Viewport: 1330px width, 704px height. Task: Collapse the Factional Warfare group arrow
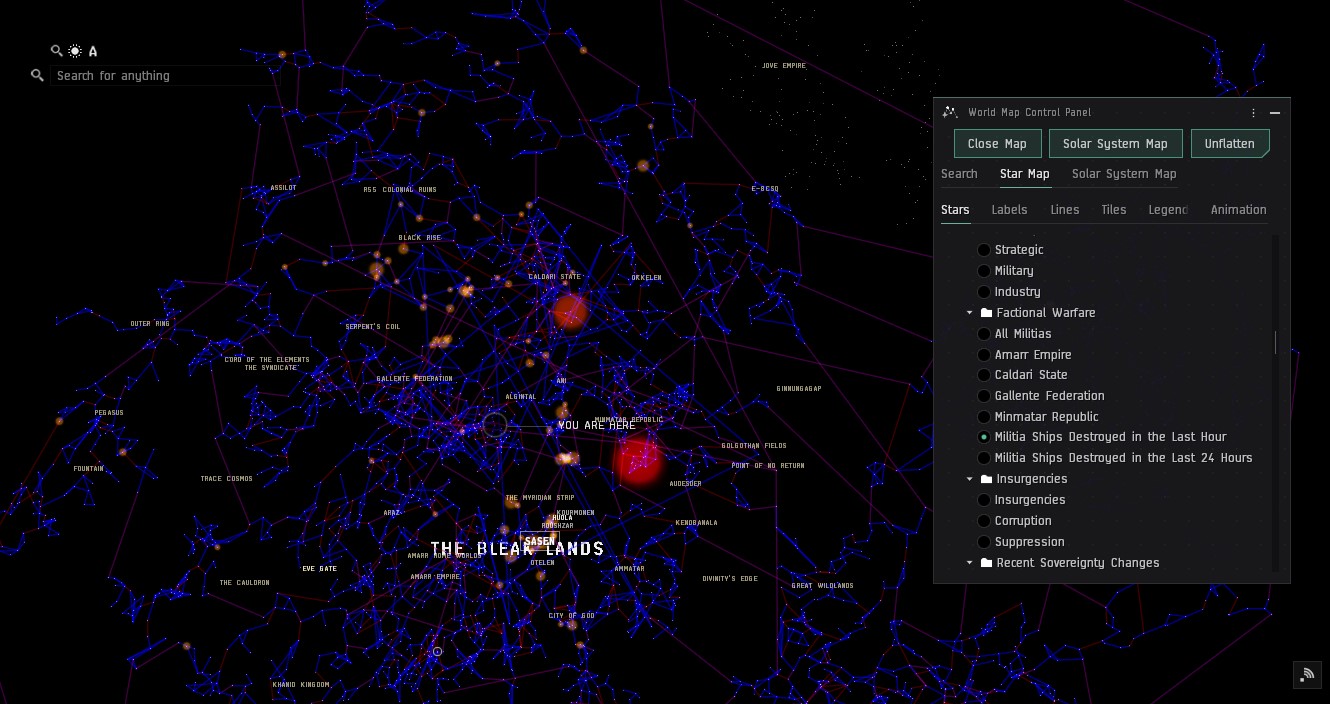tap(970, 313)
